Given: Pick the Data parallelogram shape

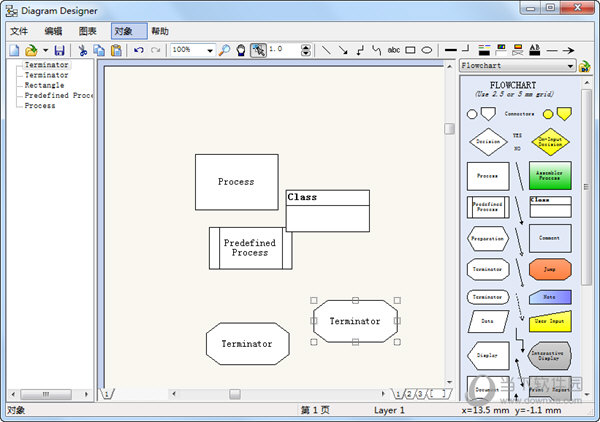Looking at the screenshot, I should coord(488,321).
